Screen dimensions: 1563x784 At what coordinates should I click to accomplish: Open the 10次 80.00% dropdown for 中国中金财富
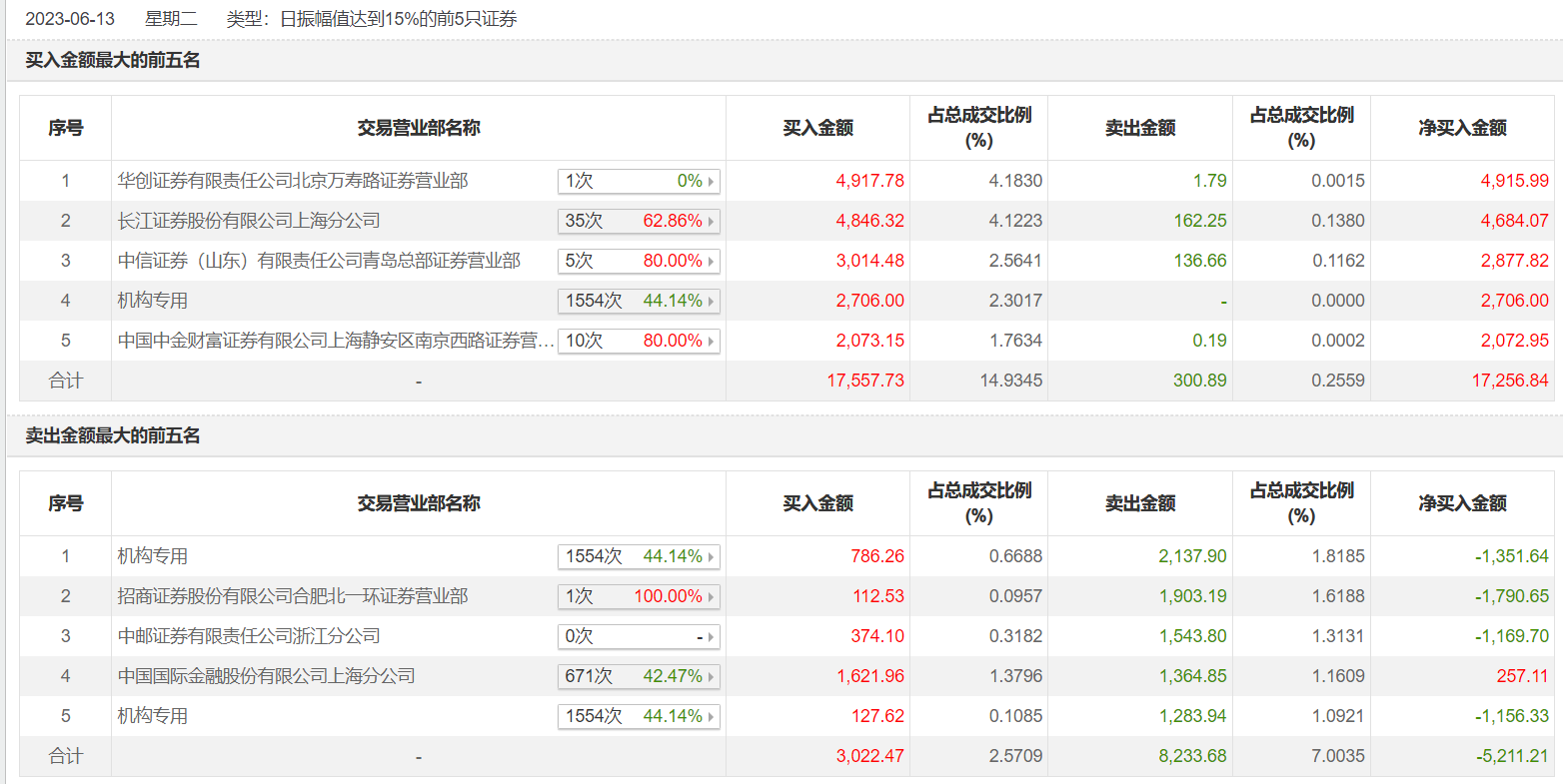pos(638,341)
